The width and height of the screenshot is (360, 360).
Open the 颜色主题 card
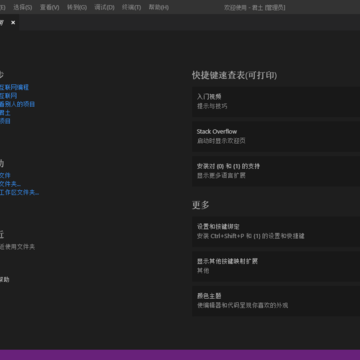click(x=276, y=301)
